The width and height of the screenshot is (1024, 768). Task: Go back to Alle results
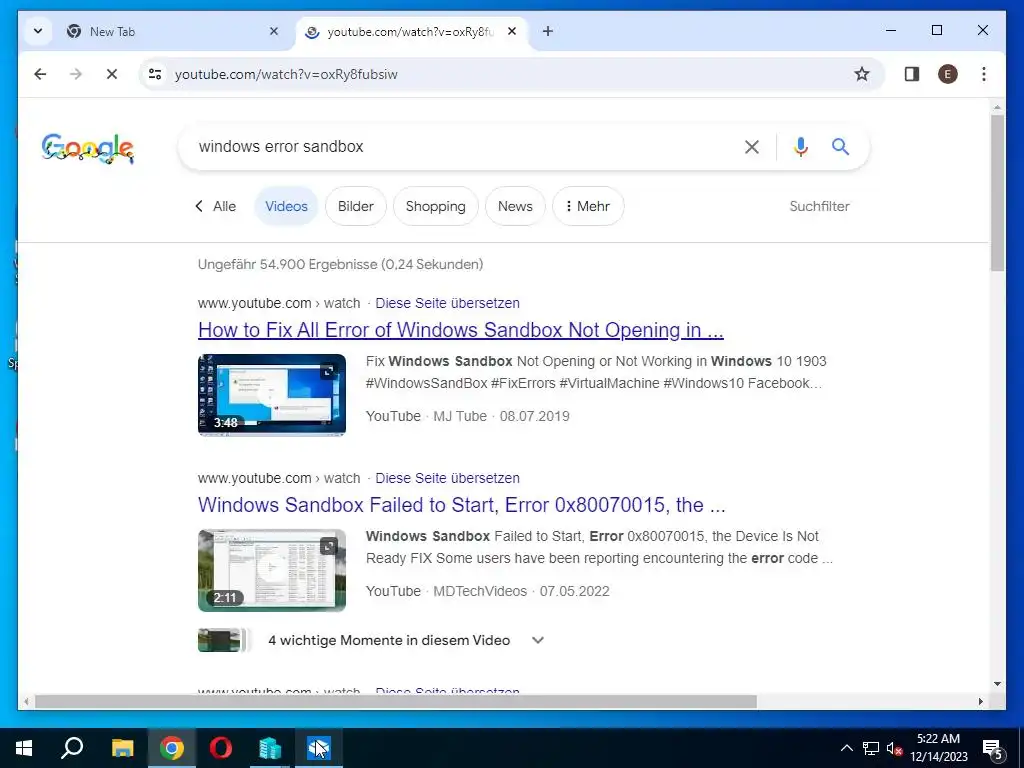coord(216,206)
